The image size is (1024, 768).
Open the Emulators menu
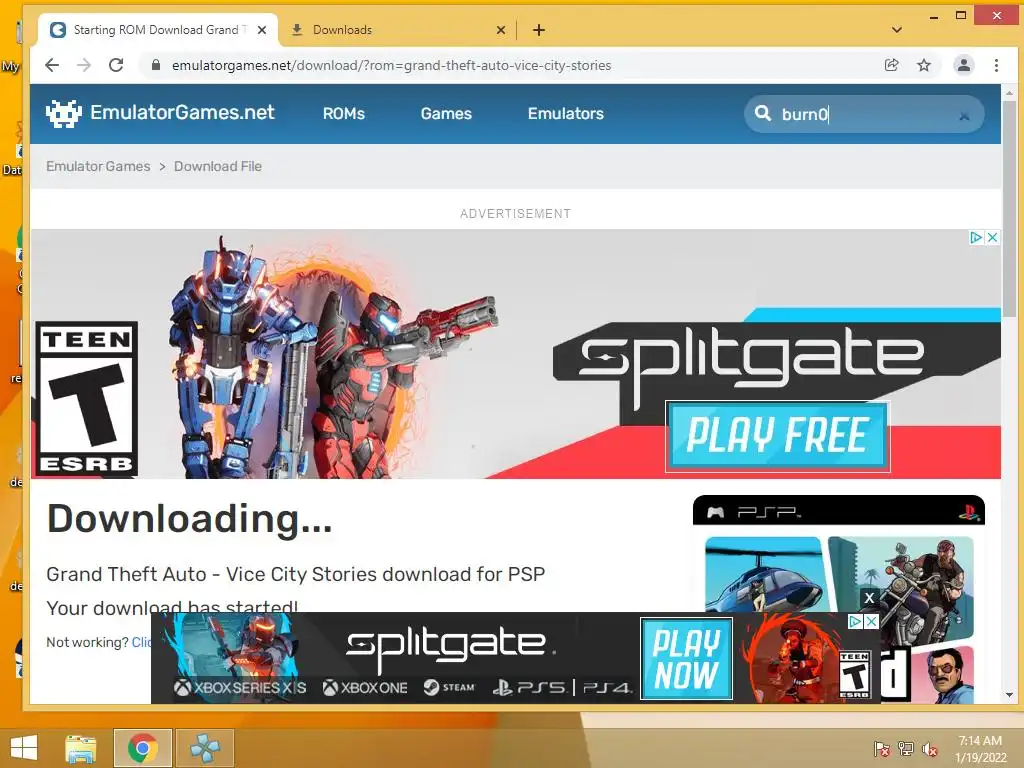566,114
